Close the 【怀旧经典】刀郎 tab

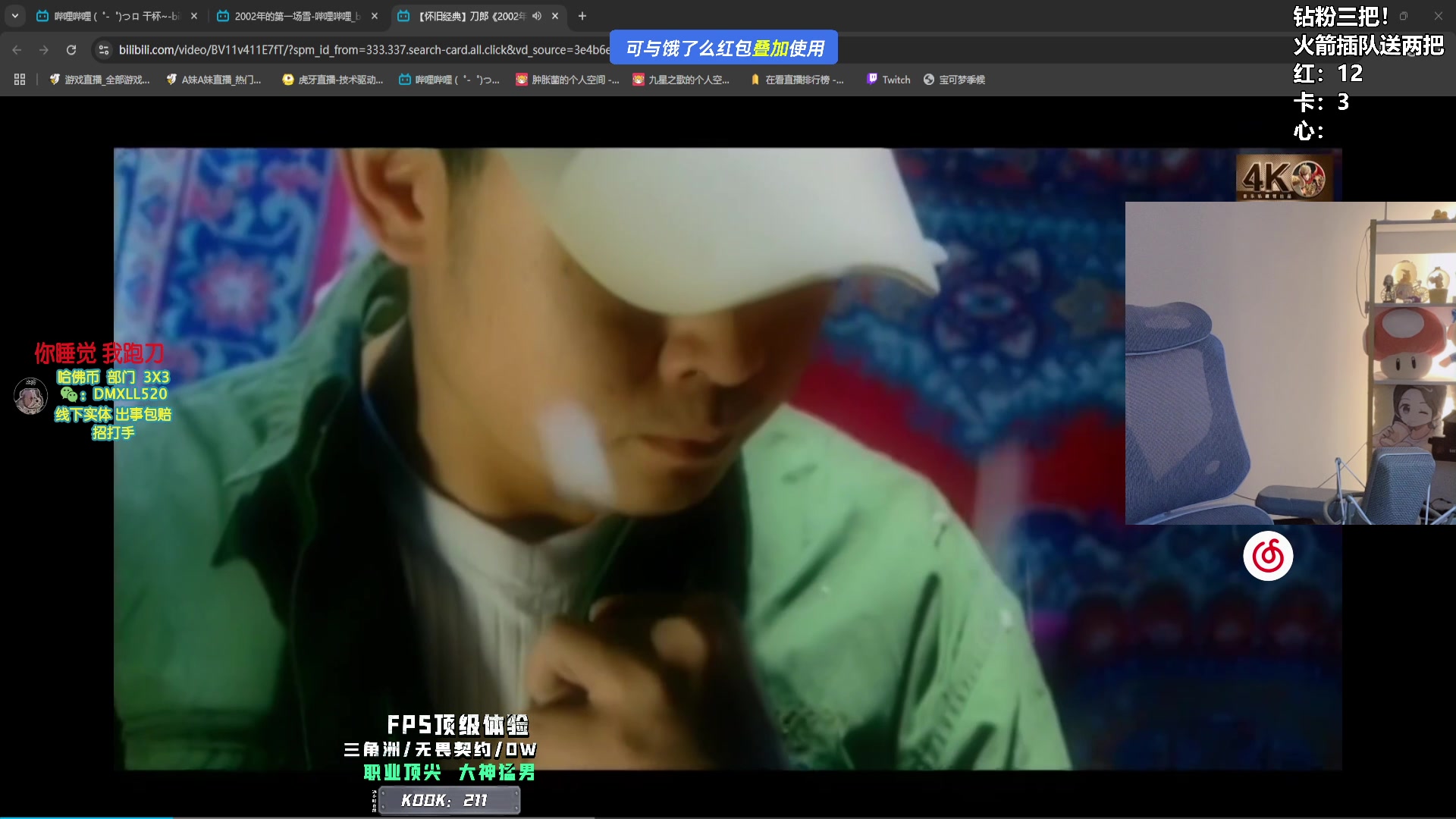[555, 16]
